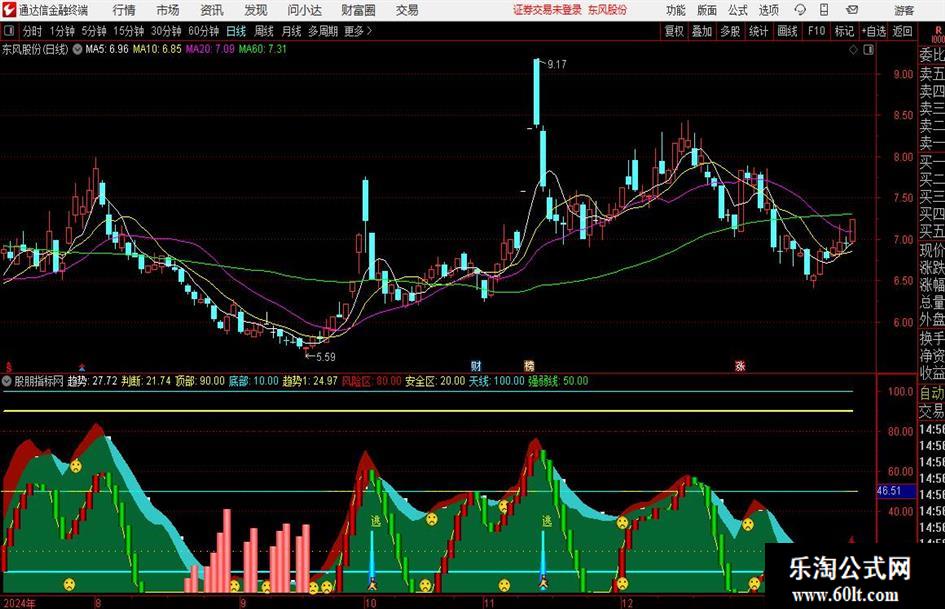Switch to 30分钟 period

tap(166, 31)
